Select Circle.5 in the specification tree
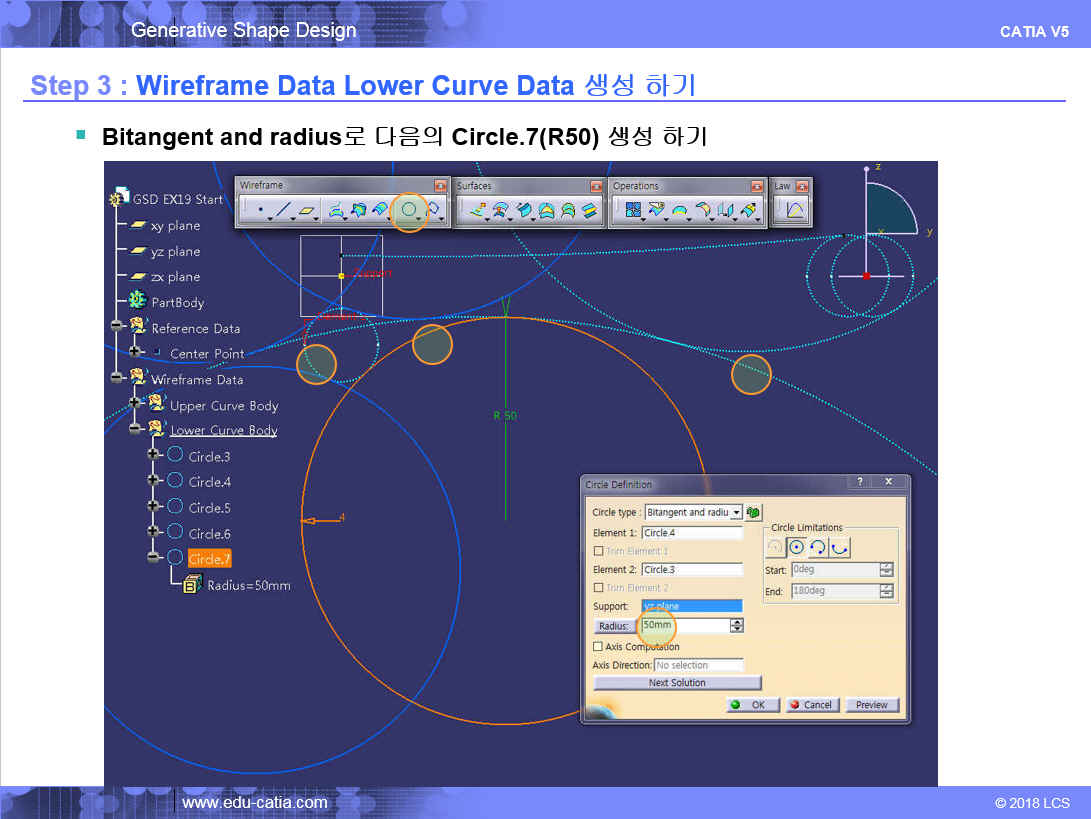 tap(209, 508)
